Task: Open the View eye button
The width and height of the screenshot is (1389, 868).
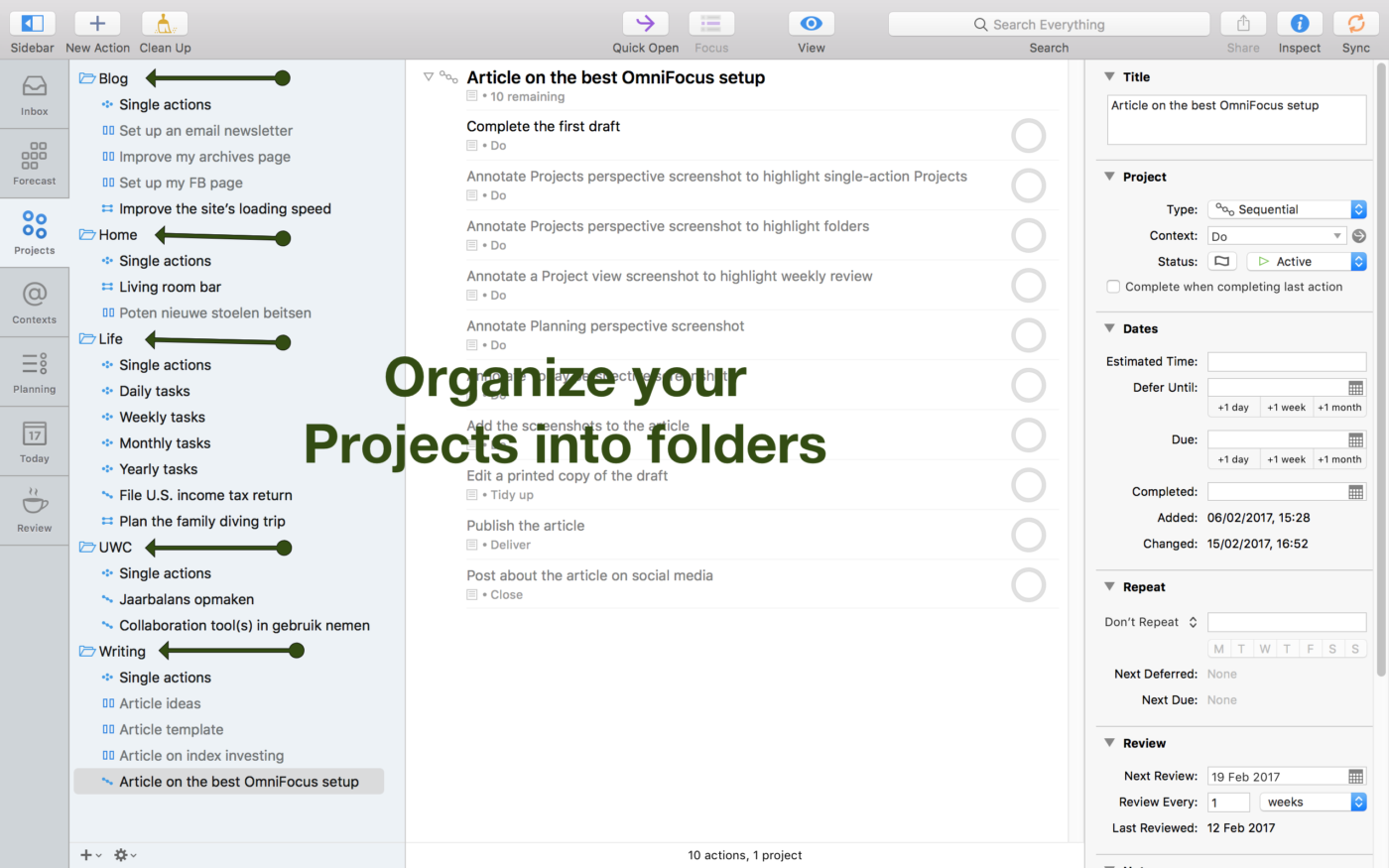Action: coord(811,24)
